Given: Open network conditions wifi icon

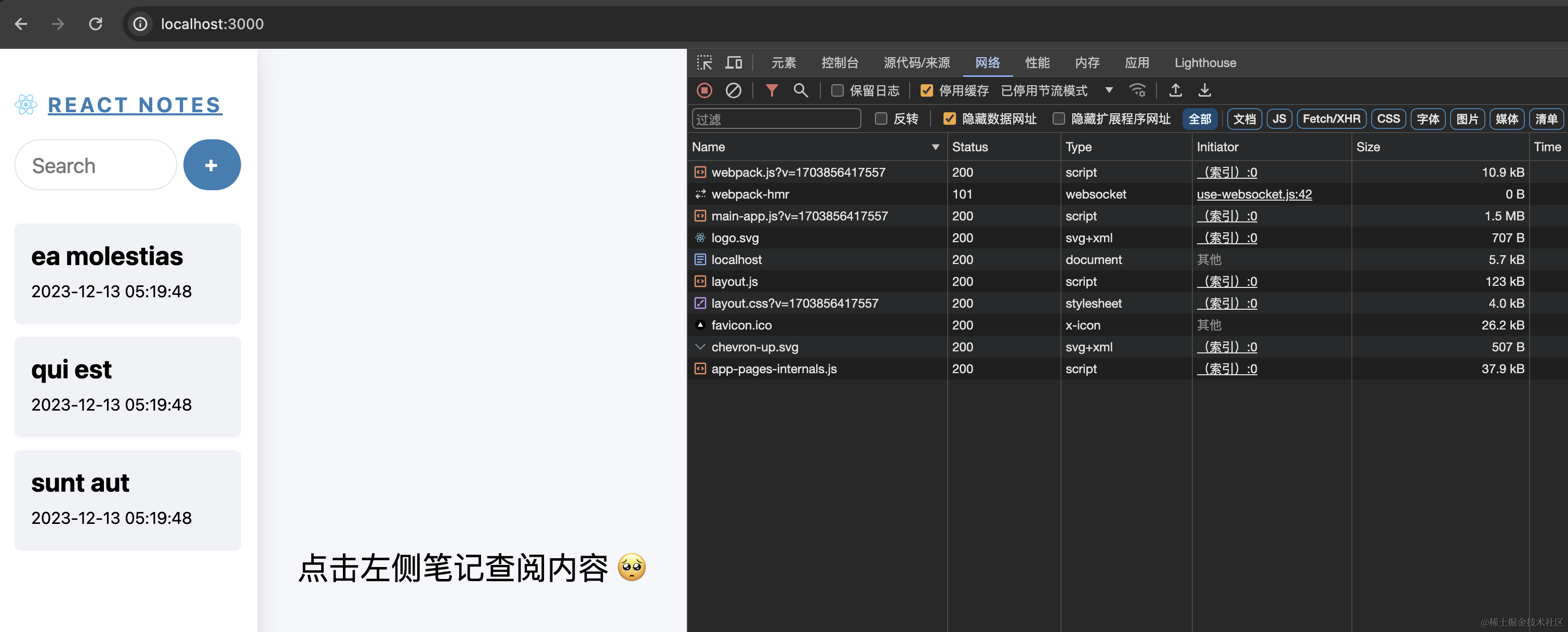Looking at the screenshot, I should [1137, 91].
